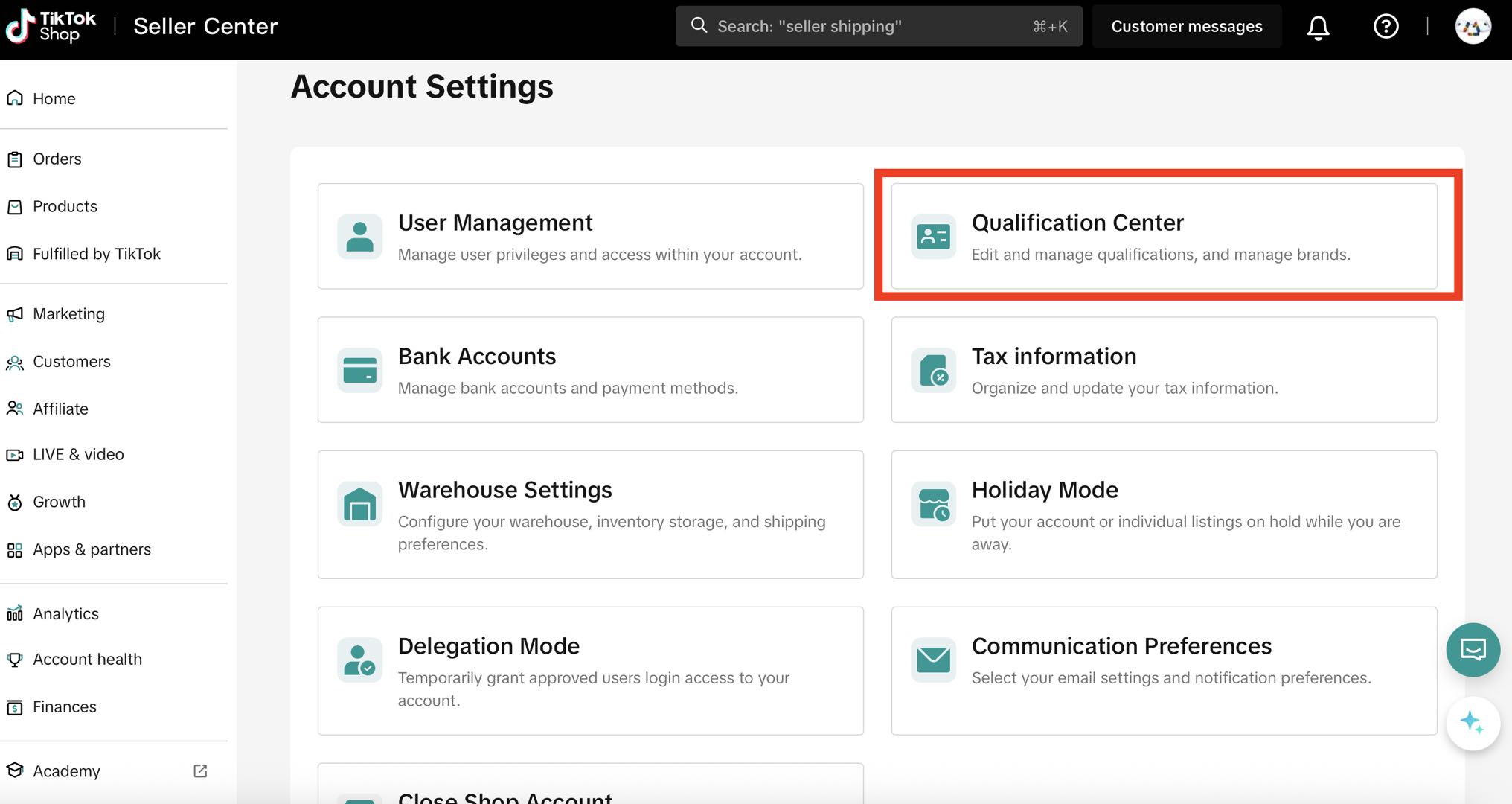Click the Qualification Center ID card icon
The height and width of the screenshot is (804, 1512).
click(x=933, y=237)
